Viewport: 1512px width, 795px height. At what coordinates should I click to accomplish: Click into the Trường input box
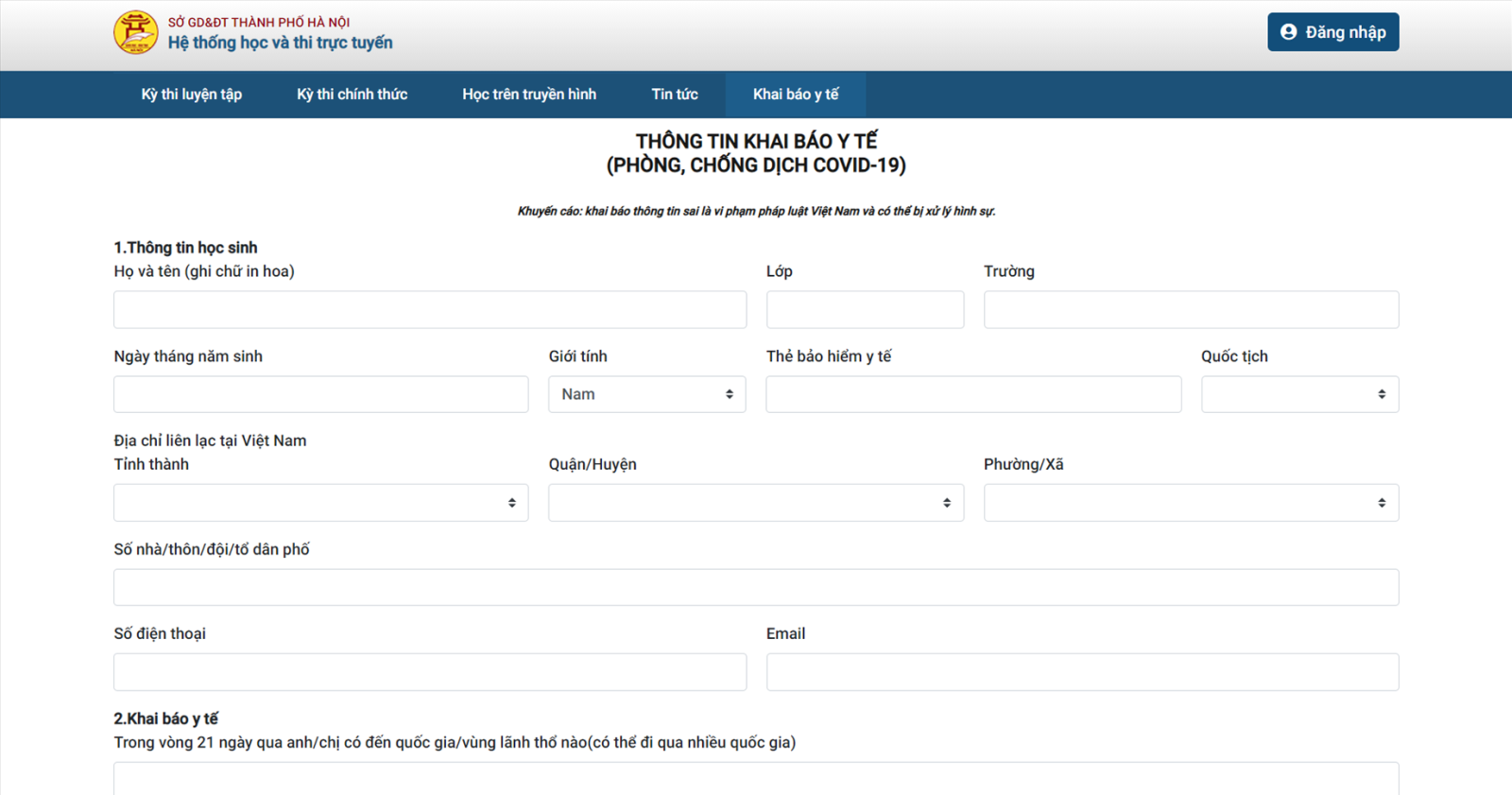1191,310
